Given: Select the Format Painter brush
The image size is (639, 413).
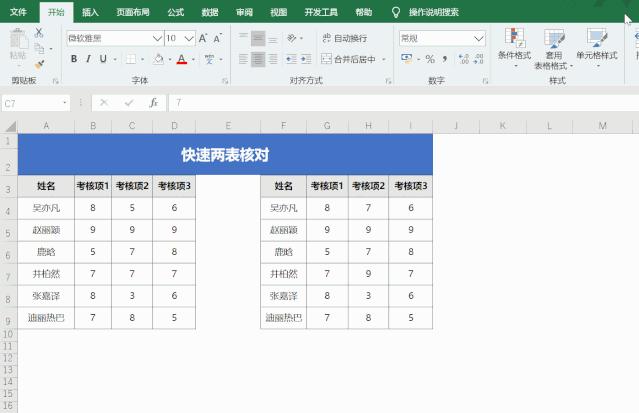Looking at the screenshot, I should 40,64.
